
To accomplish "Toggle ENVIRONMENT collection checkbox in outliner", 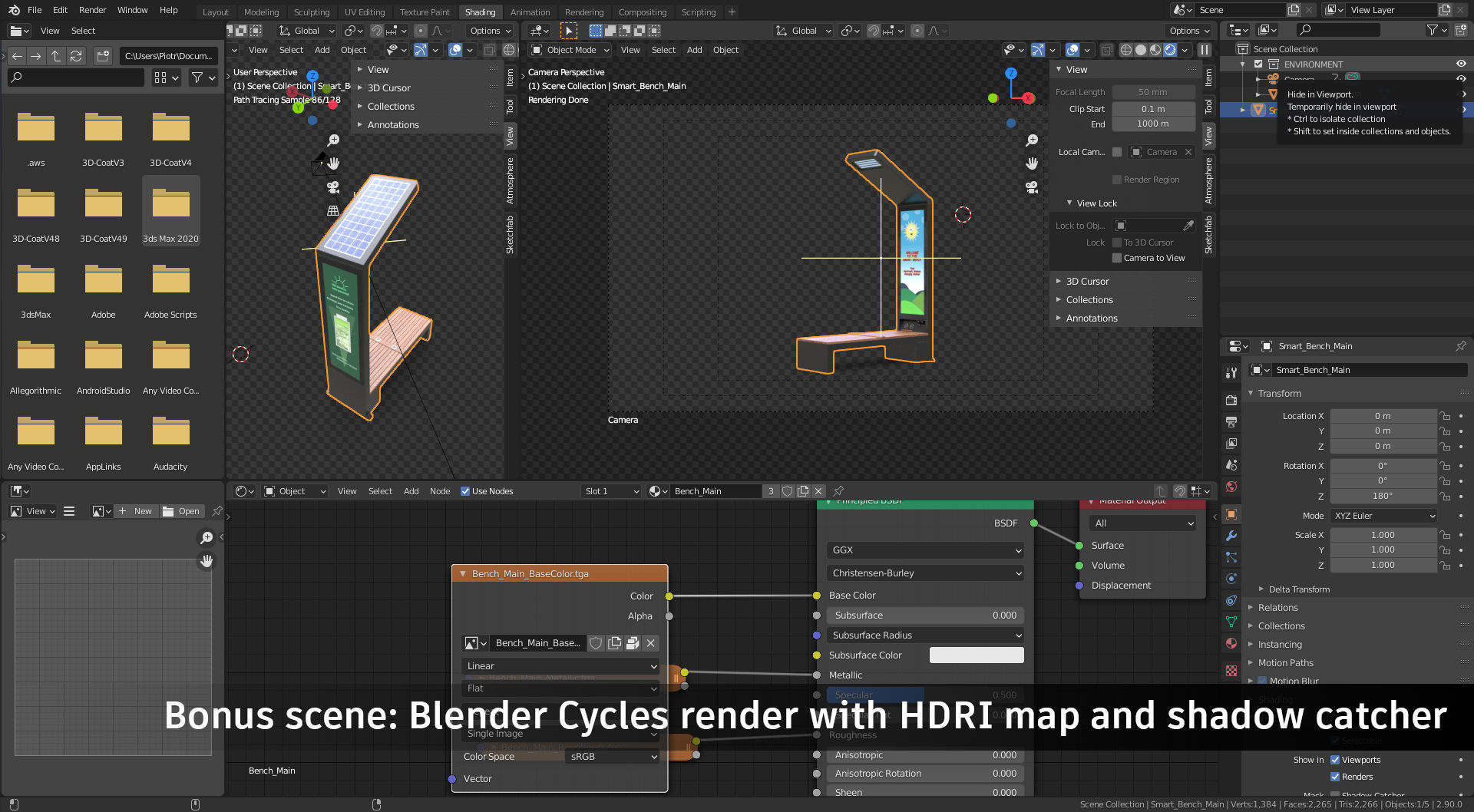I will tap(1258, 64).
